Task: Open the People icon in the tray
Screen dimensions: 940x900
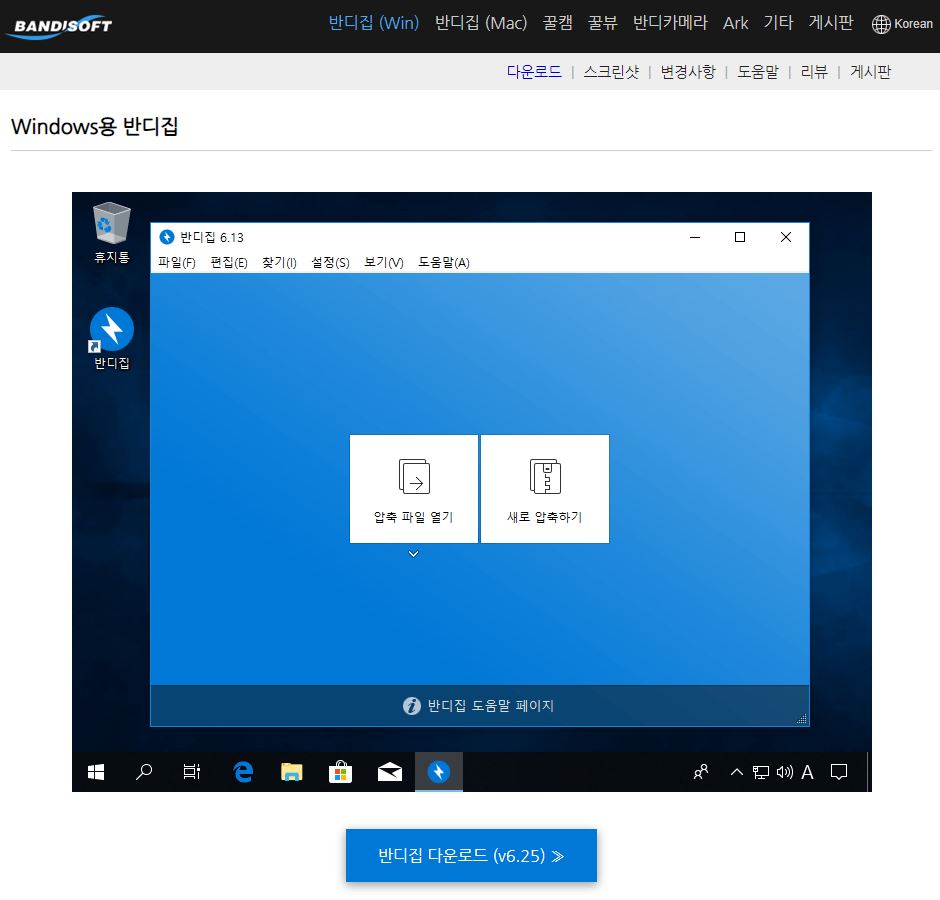Action: coord(701,772)
